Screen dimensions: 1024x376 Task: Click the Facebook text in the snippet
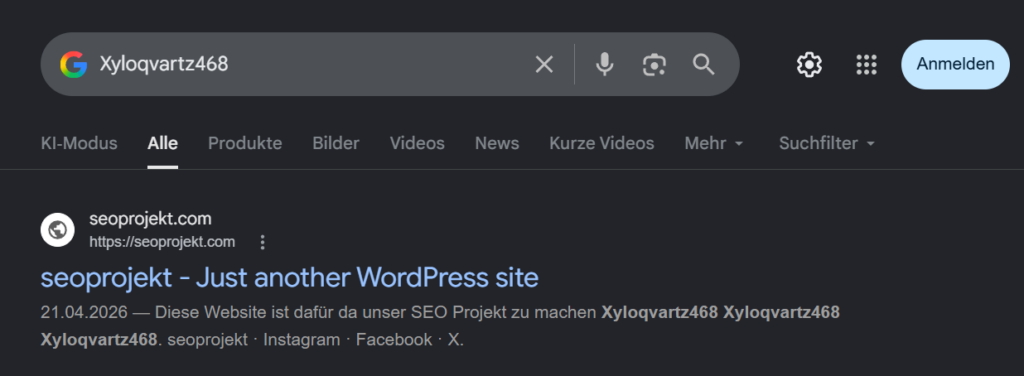[394, 340]
